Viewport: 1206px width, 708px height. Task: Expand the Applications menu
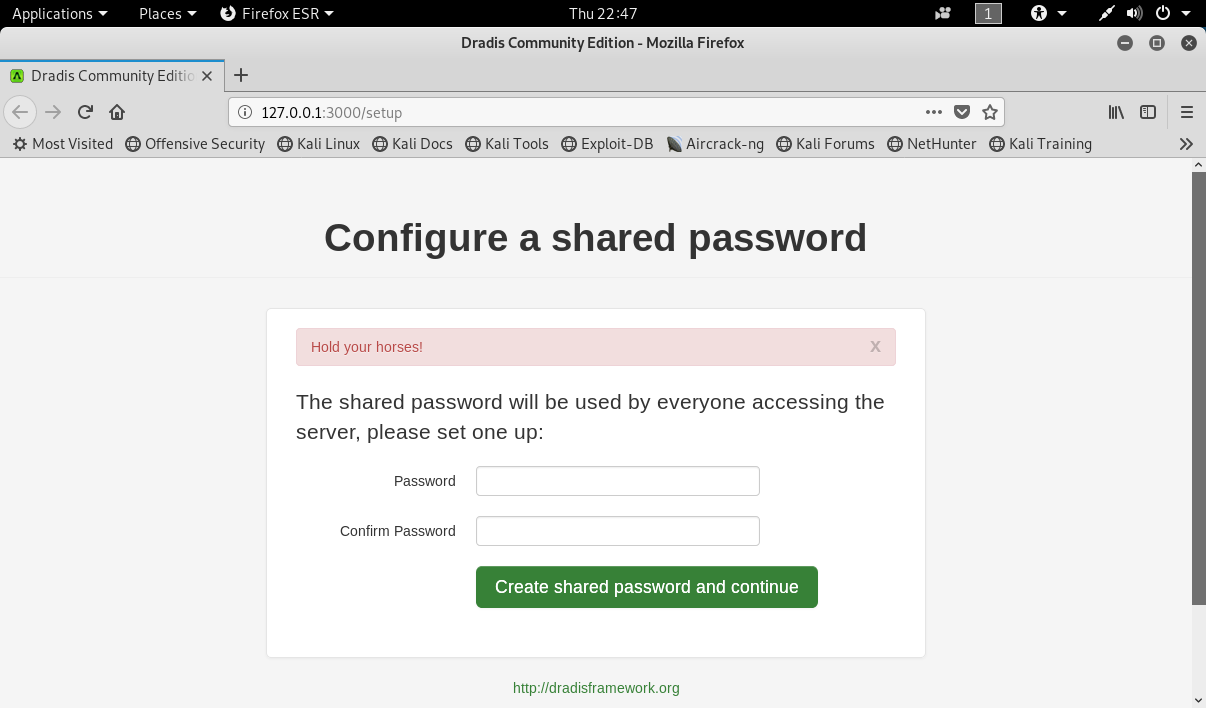pos(59,13)
